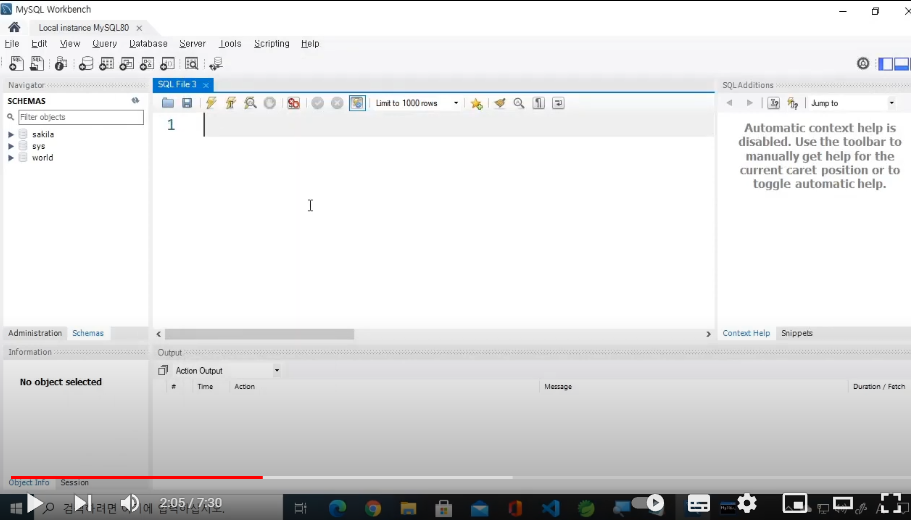
Task: Toggle word wrap in the editor
Action: pyautogui.click(x=558, y=103)
